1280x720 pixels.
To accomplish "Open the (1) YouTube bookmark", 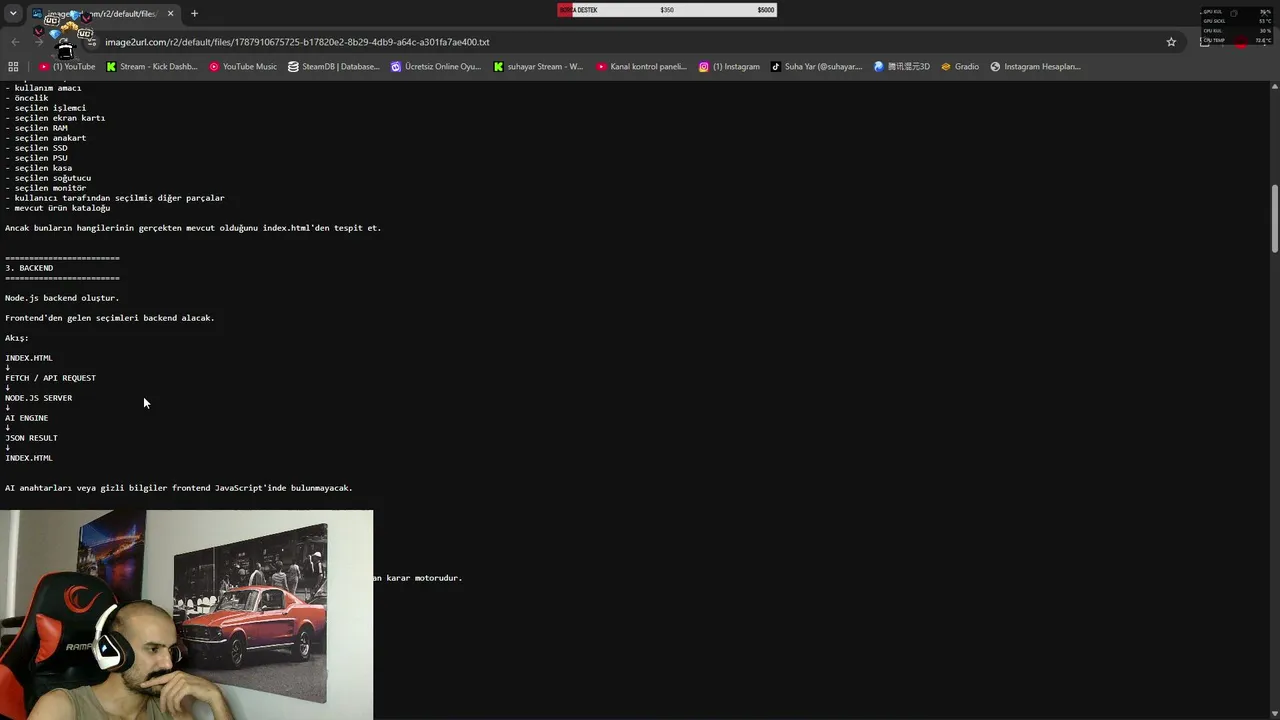I will coord(67,67).
